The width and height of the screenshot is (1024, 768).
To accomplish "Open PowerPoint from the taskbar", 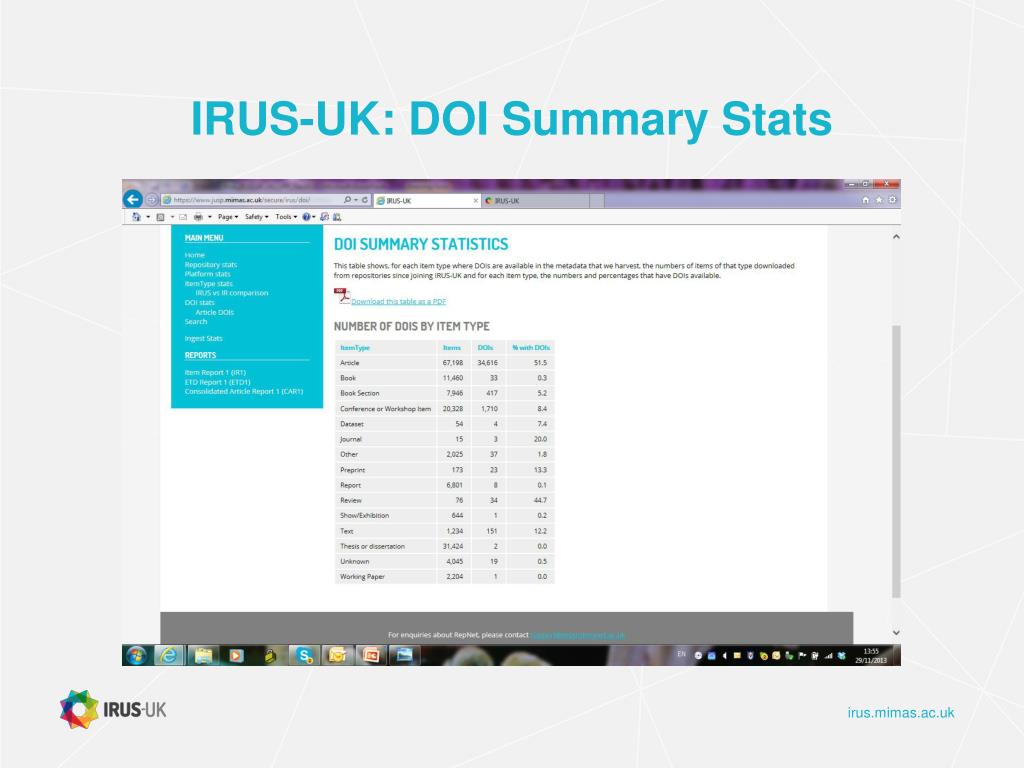I will tap(371, 655).
